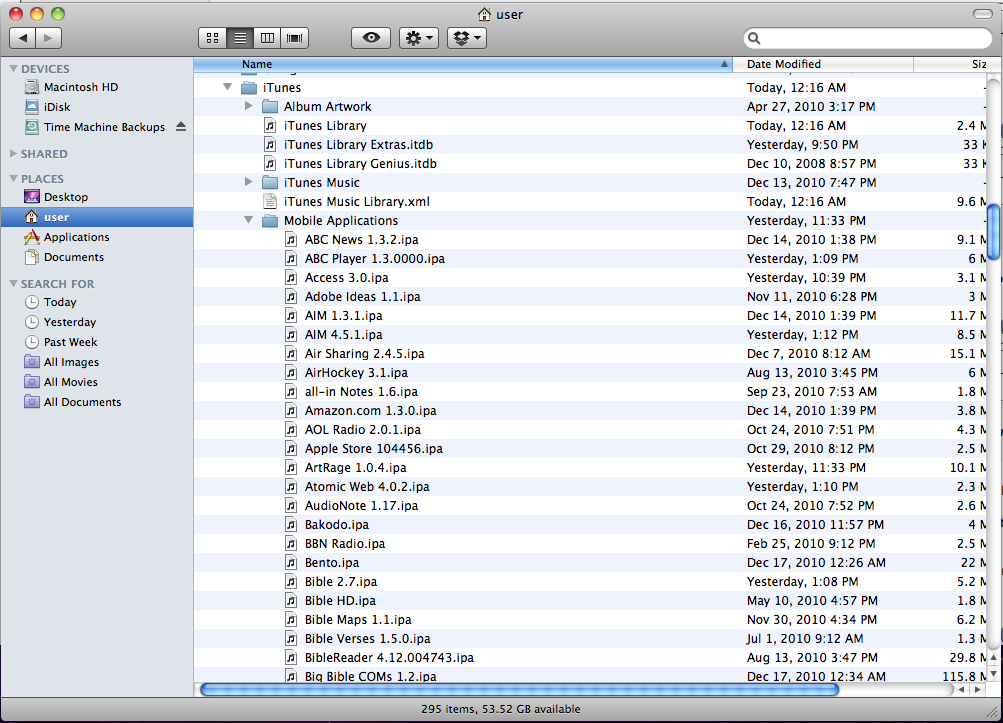Select all-in Notes 1.6.ipa
The width and height of the screenshot is (1003, 723).
[x=361, y=392]
